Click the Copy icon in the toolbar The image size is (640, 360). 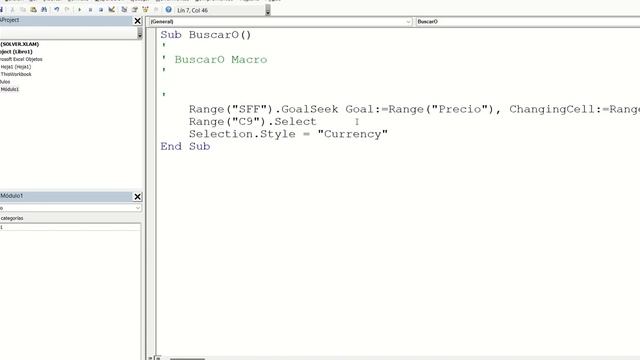pyautogui.click(x=23, y=10)
